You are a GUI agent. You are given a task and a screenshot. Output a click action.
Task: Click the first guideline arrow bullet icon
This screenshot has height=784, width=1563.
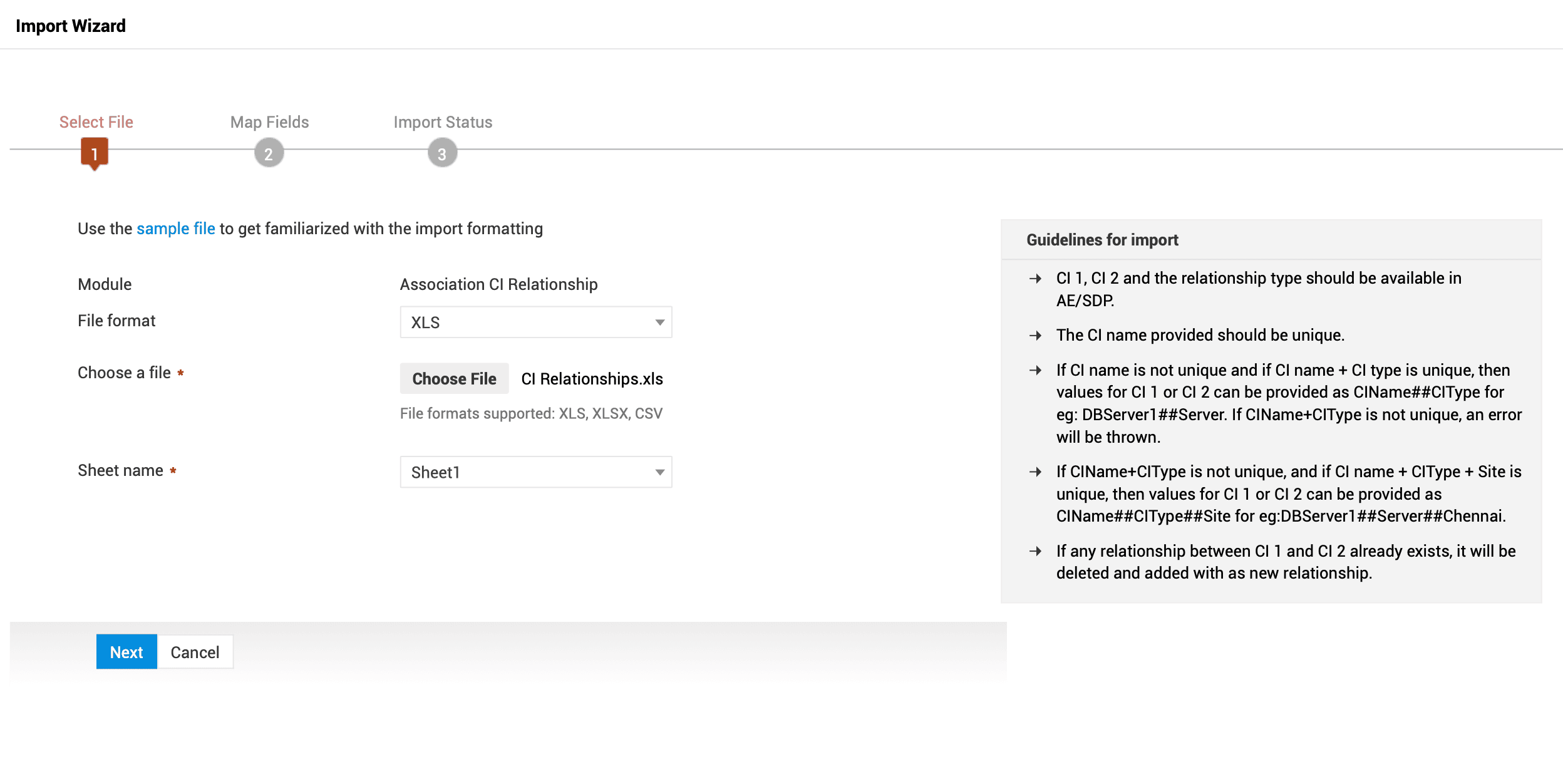click(x=1035, y=279)
